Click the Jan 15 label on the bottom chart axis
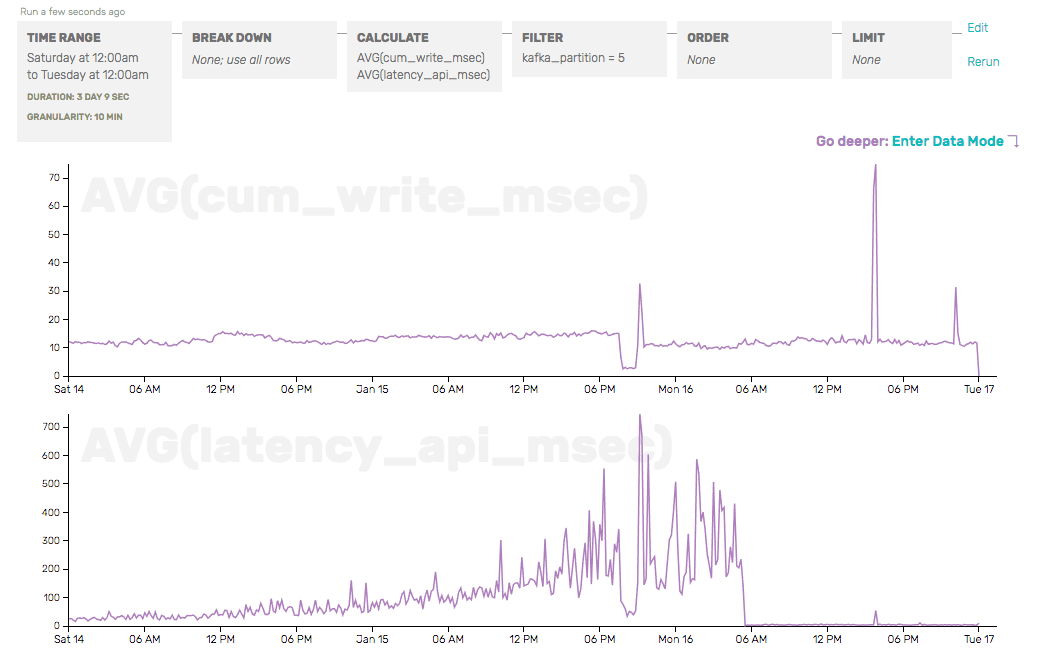Viewport: 1040px width, 664px height. click(372, 639)
